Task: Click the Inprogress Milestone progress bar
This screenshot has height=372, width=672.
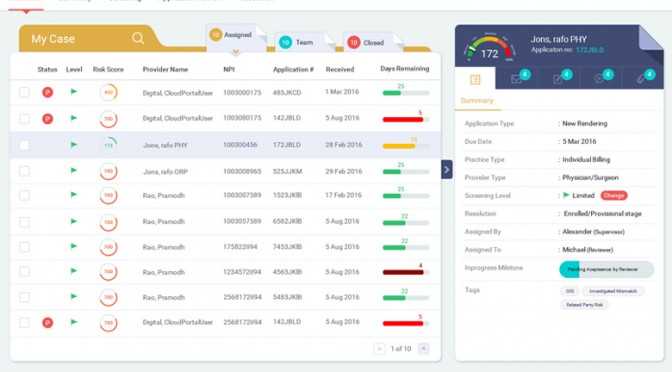Action: (x=606, y=270)
